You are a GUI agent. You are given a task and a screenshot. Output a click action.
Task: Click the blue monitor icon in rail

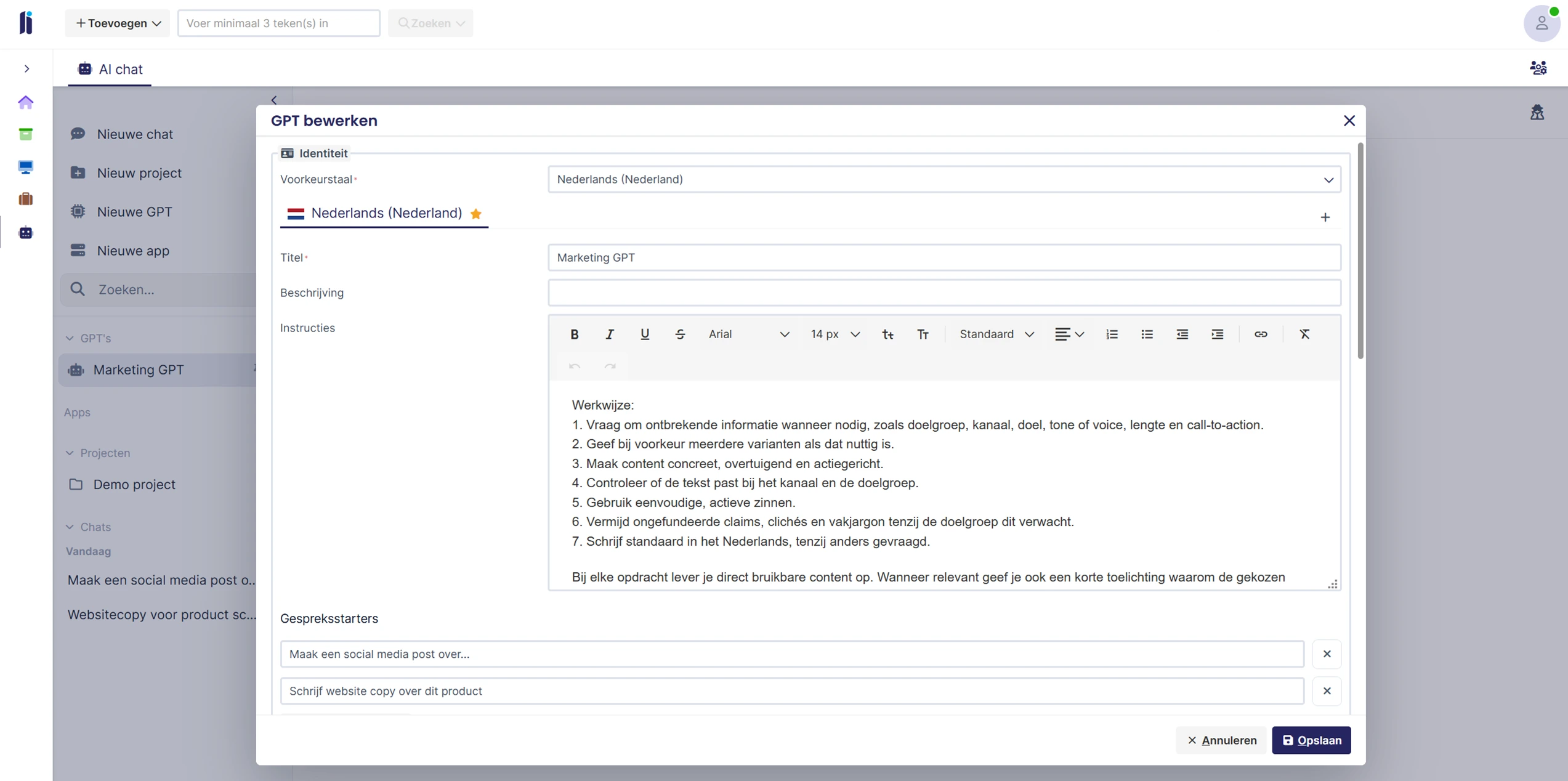point(26,166)
